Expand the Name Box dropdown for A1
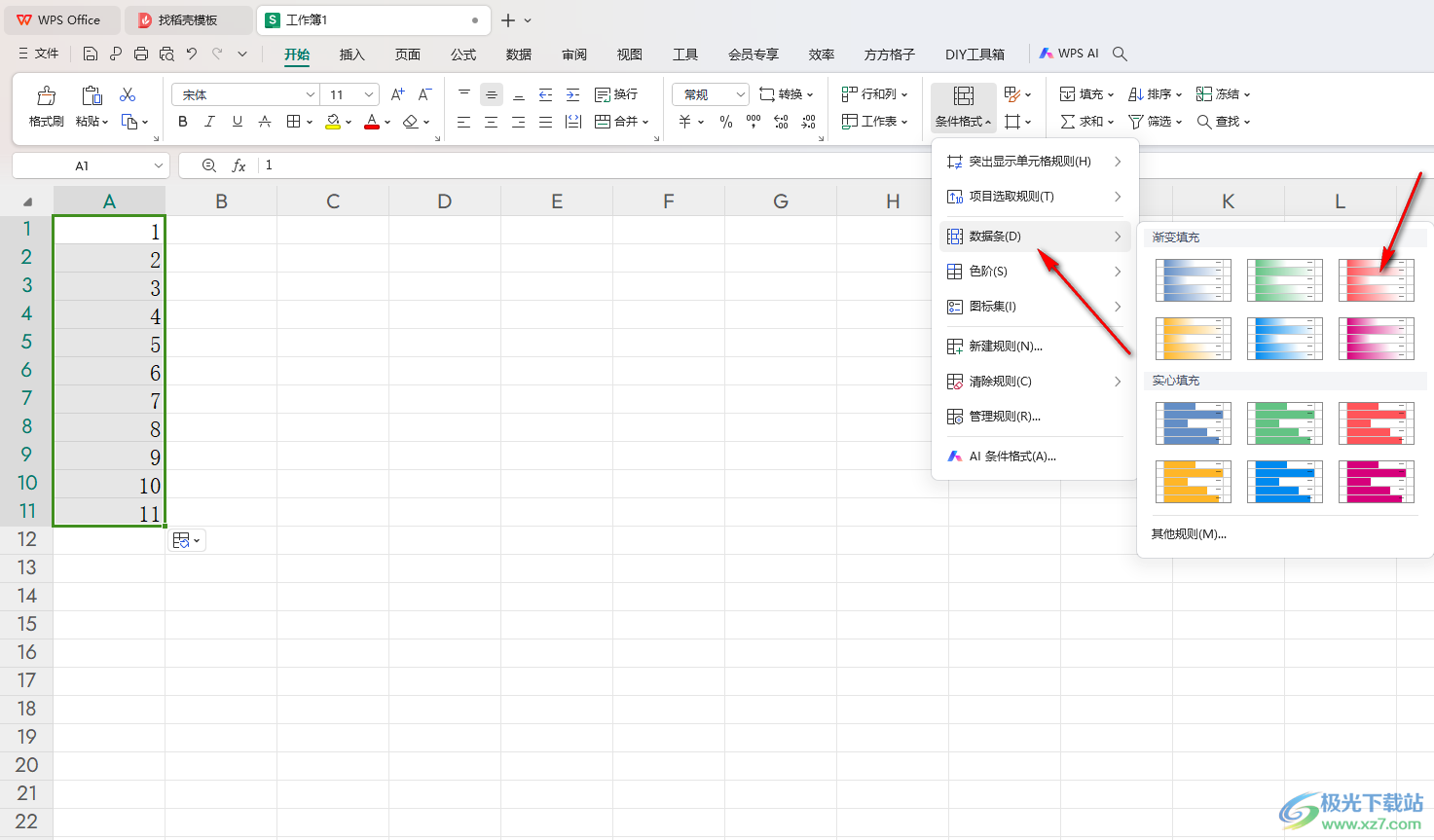Image resolution: width=1434 pixels, height=840 pixels. click(x=159, y=165)
